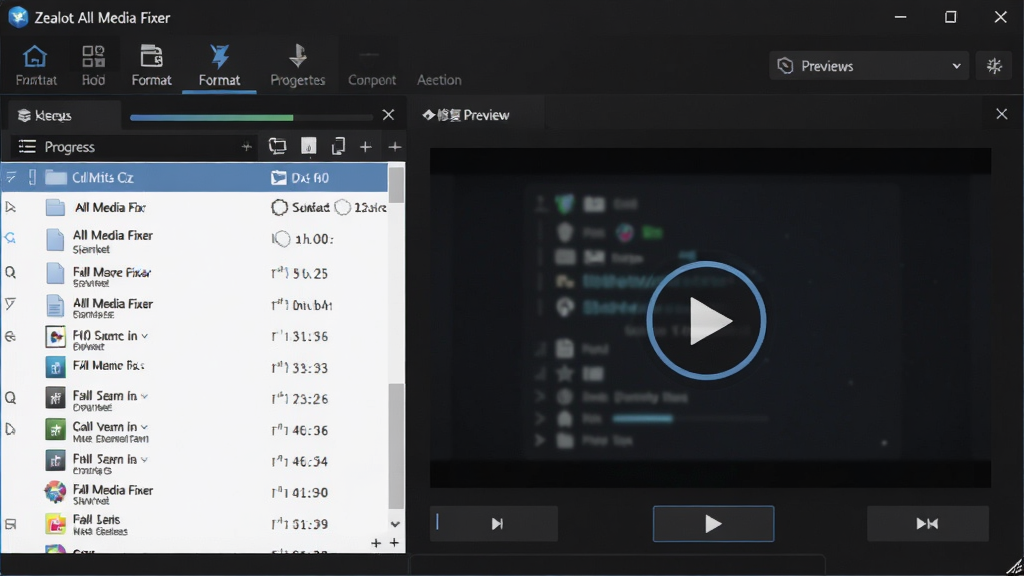
Task: Expand the chevron next to Call Vern in
Action: click(144, 427)
